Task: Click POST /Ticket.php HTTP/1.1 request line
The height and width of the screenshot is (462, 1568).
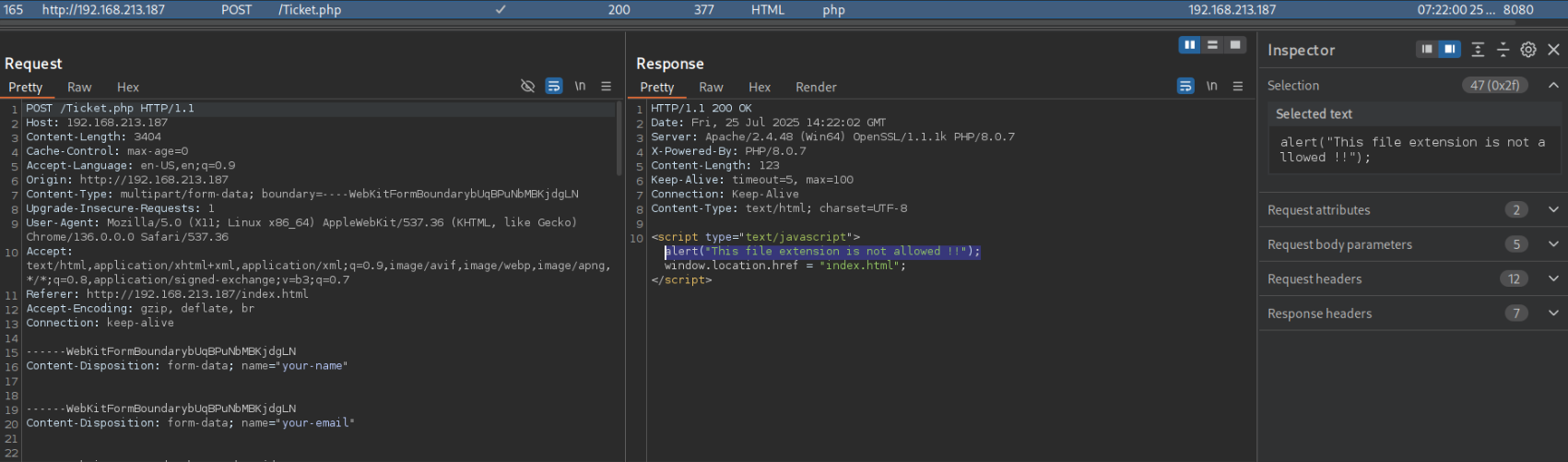Action: 110,108
